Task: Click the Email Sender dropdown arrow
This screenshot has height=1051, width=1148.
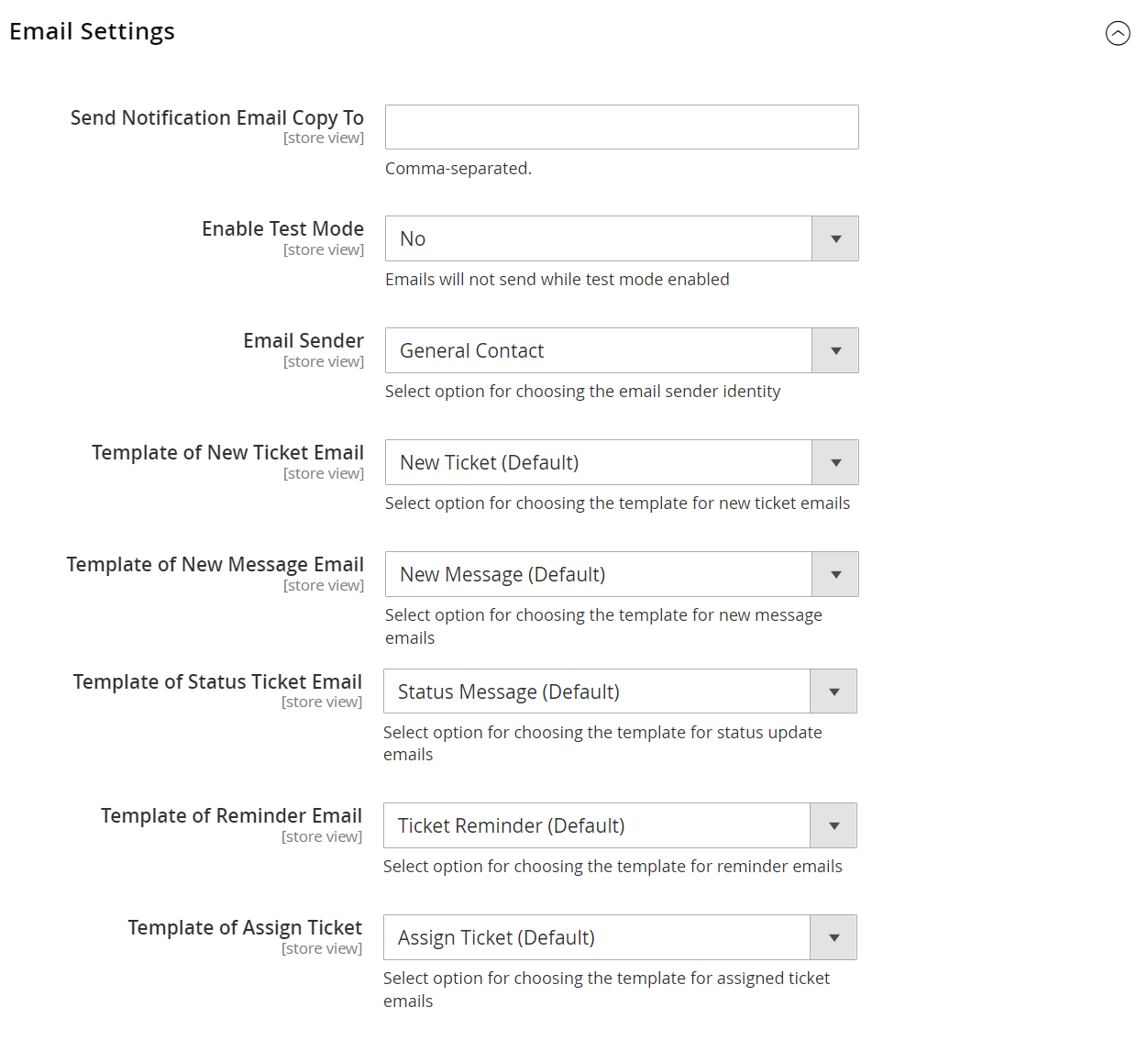Action: point(835,351)
